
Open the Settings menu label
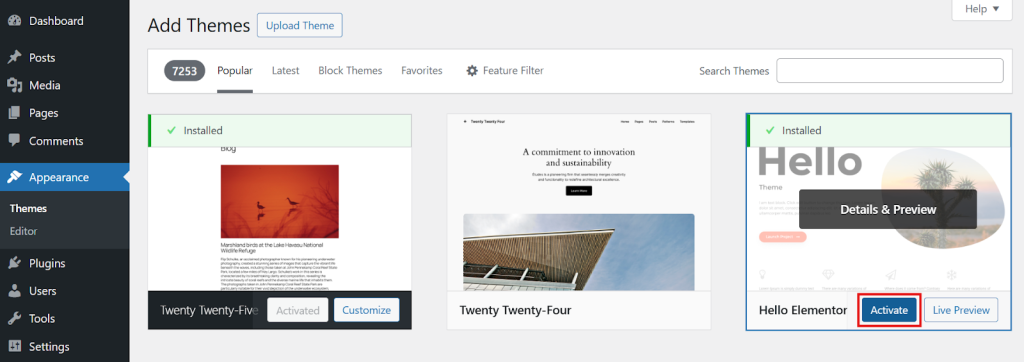(49, 346)
